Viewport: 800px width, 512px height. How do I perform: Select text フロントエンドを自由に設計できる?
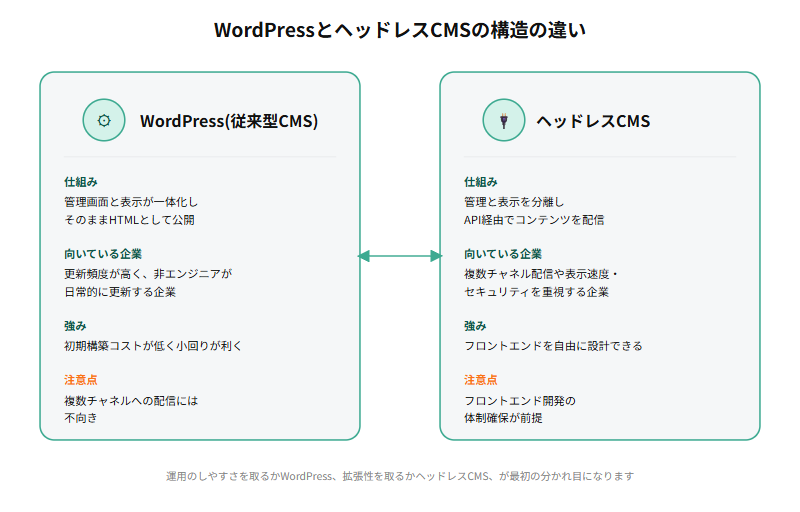[x=553, y=346]
